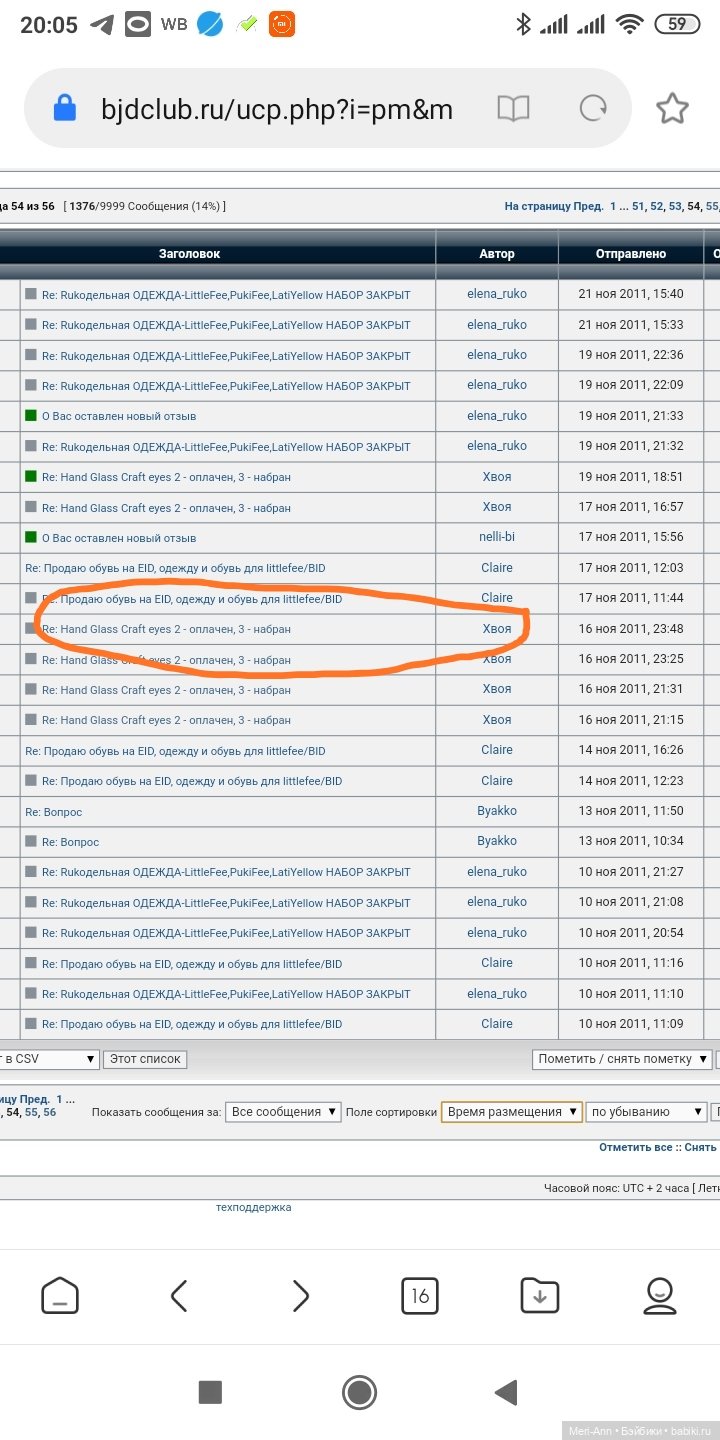Navigate back with the browser left arrow
Viewport: 720px width, 1440px height.
point(180,1296)
